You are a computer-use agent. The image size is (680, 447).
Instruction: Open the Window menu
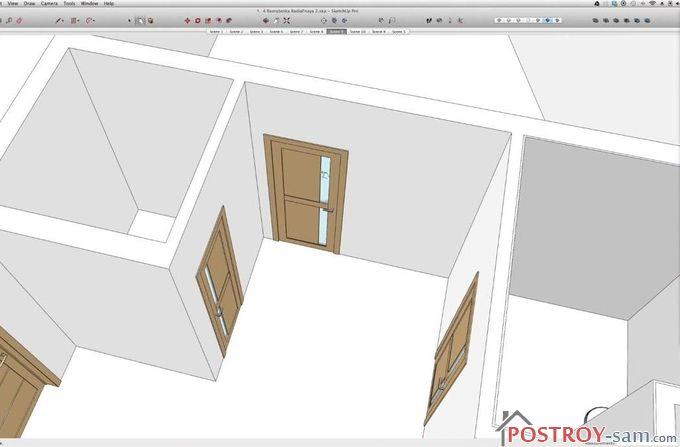coord(89,4)
